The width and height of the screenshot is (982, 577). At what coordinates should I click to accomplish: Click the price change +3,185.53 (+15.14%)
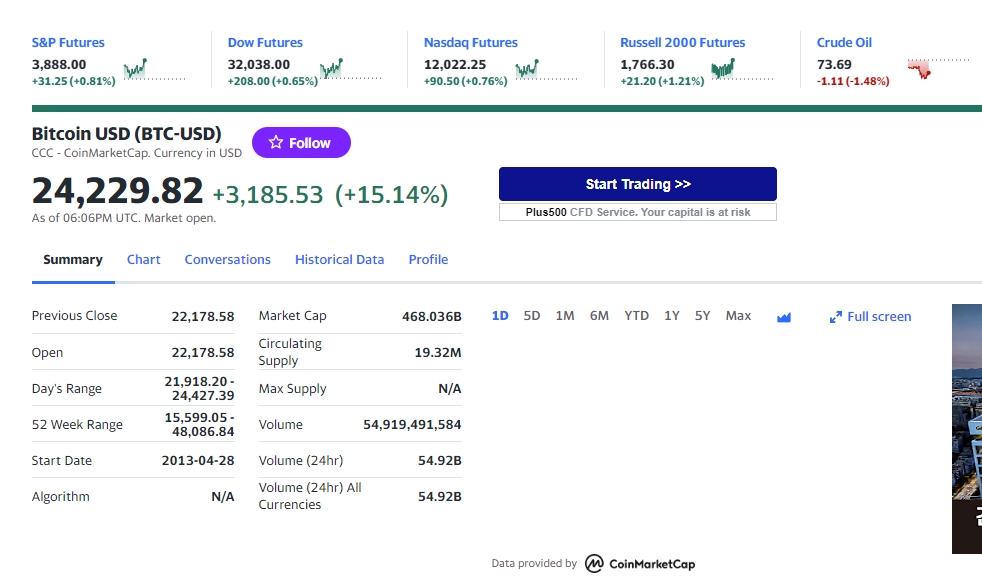[330, 194]
